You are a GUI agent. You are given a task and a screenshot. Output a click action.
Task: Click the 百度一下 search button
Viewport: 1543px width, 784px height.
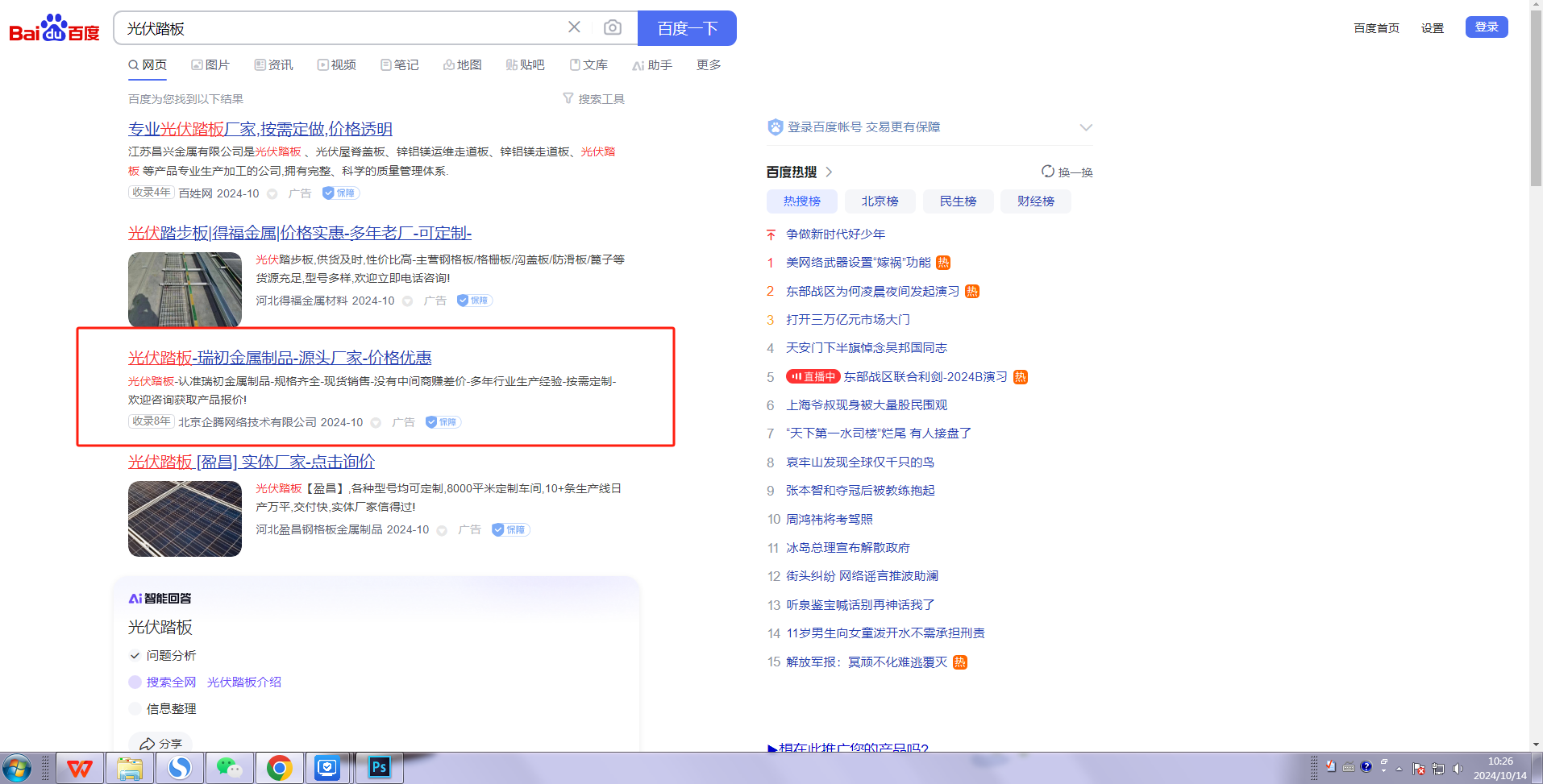point(687,28)
